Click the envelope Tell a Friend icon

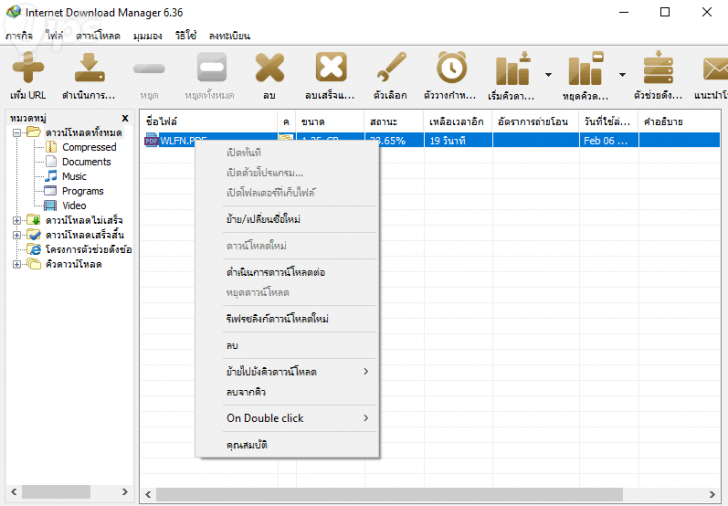click(715, 69)
